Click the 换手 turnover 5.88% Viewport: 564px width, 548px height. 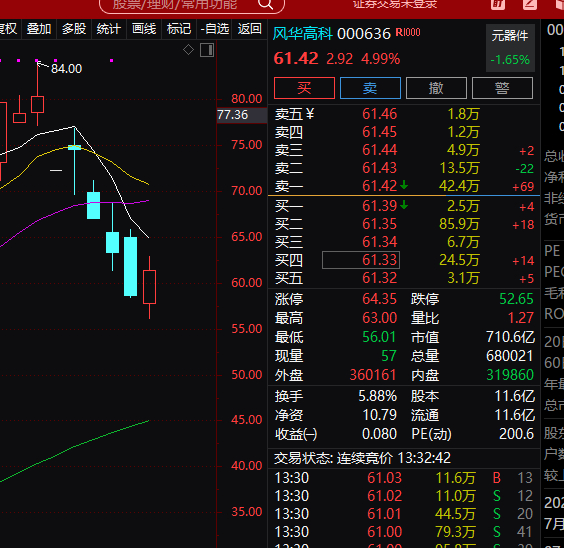tap(377, 396)
